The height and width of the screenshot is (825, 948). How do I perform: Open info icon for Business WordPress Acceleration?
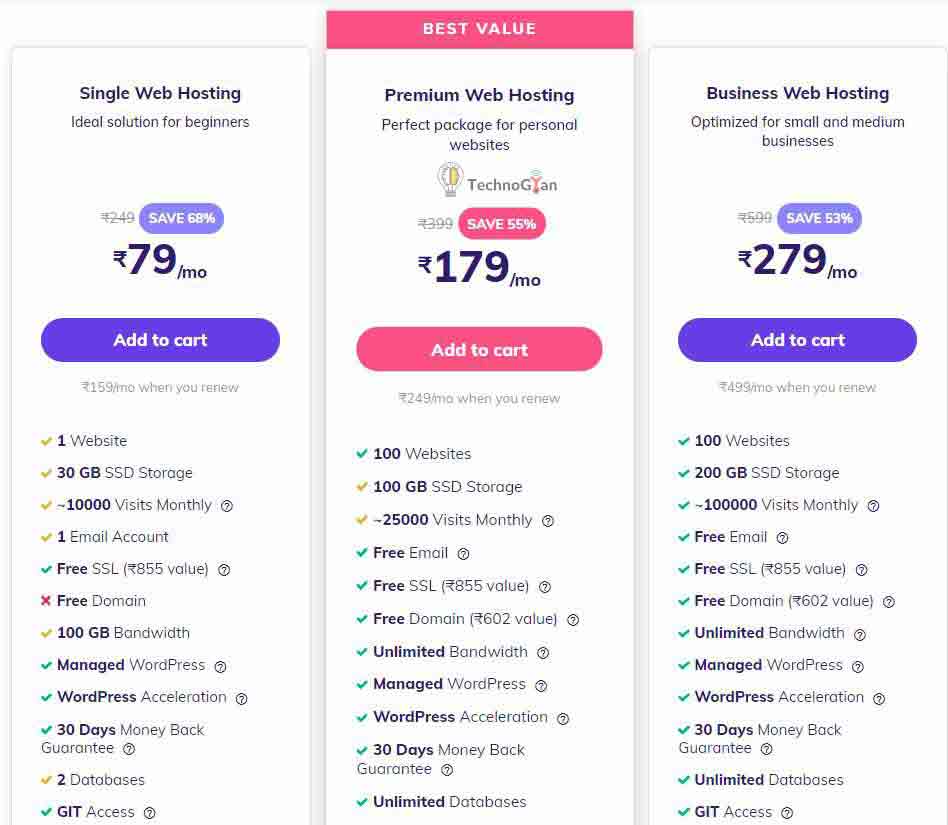tap(879, 698)
